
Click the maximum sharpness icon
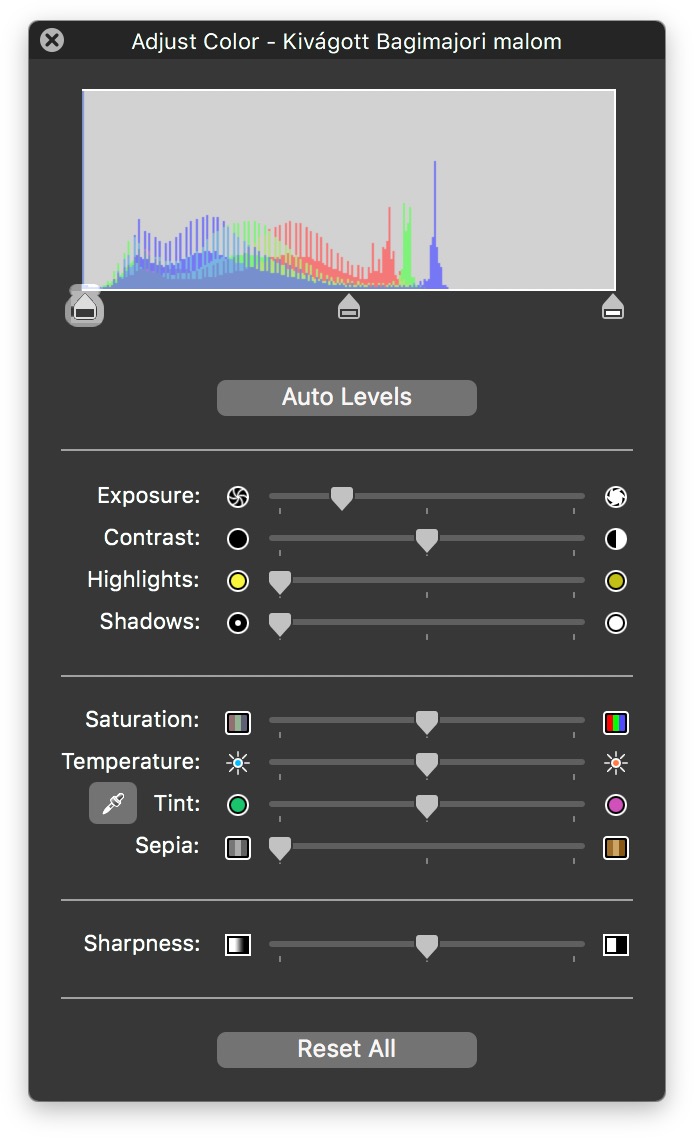point(616,945)
